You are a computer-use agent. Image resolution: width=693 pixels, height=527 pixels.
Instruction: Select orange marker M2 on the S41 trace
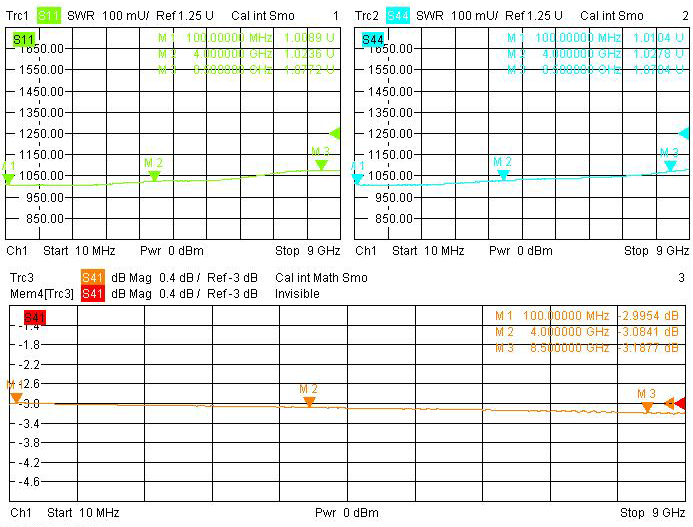click(309, 400)
